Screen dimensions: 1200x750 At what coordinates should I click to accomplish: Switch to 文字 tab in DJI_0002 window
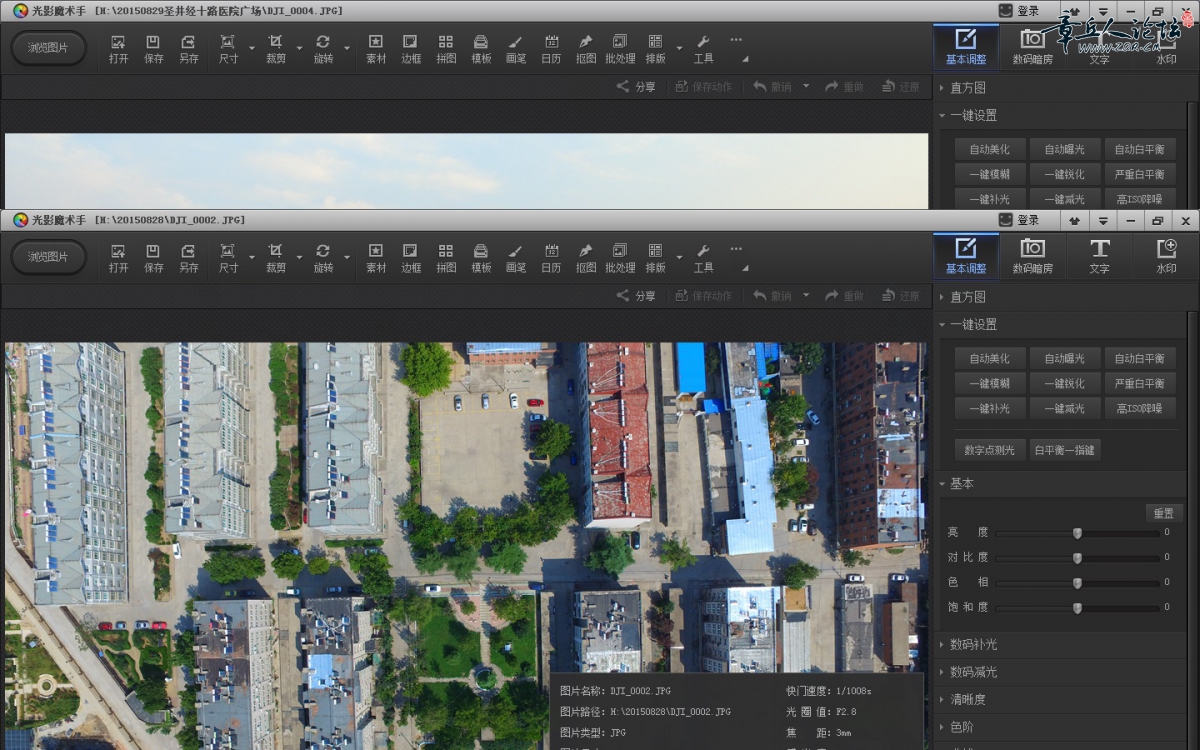(x=1099, y=256)
